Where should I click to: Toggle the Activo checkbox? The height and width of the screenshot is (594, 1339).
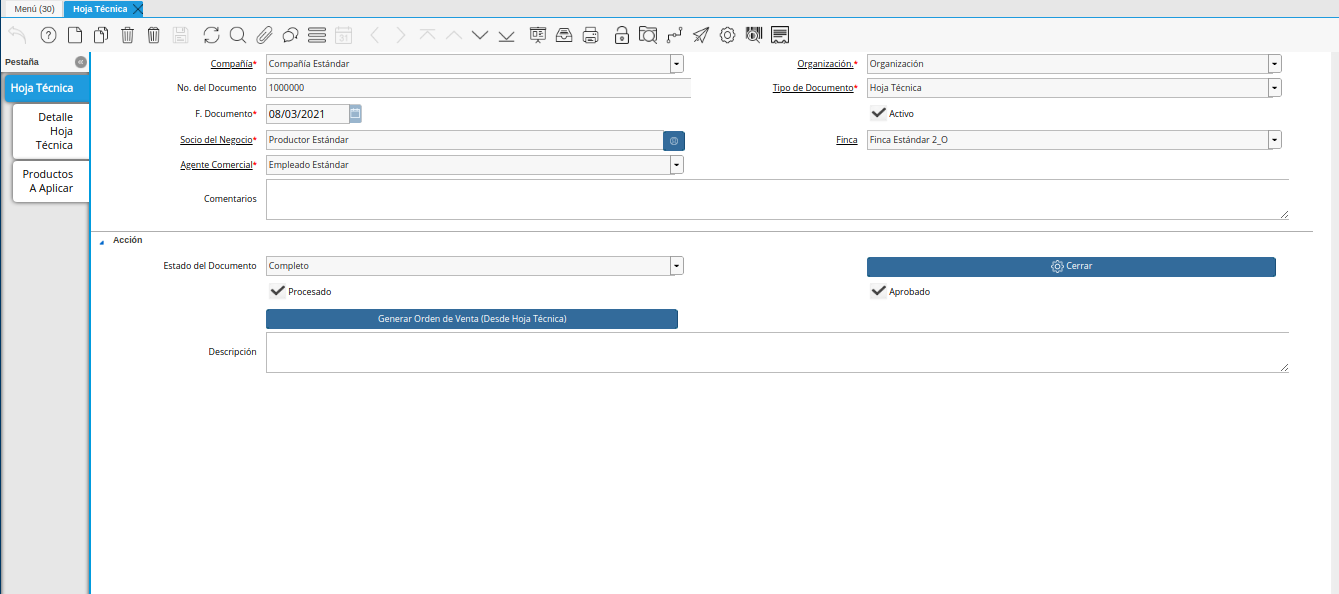pyautogui.click(x=878, y=113)
